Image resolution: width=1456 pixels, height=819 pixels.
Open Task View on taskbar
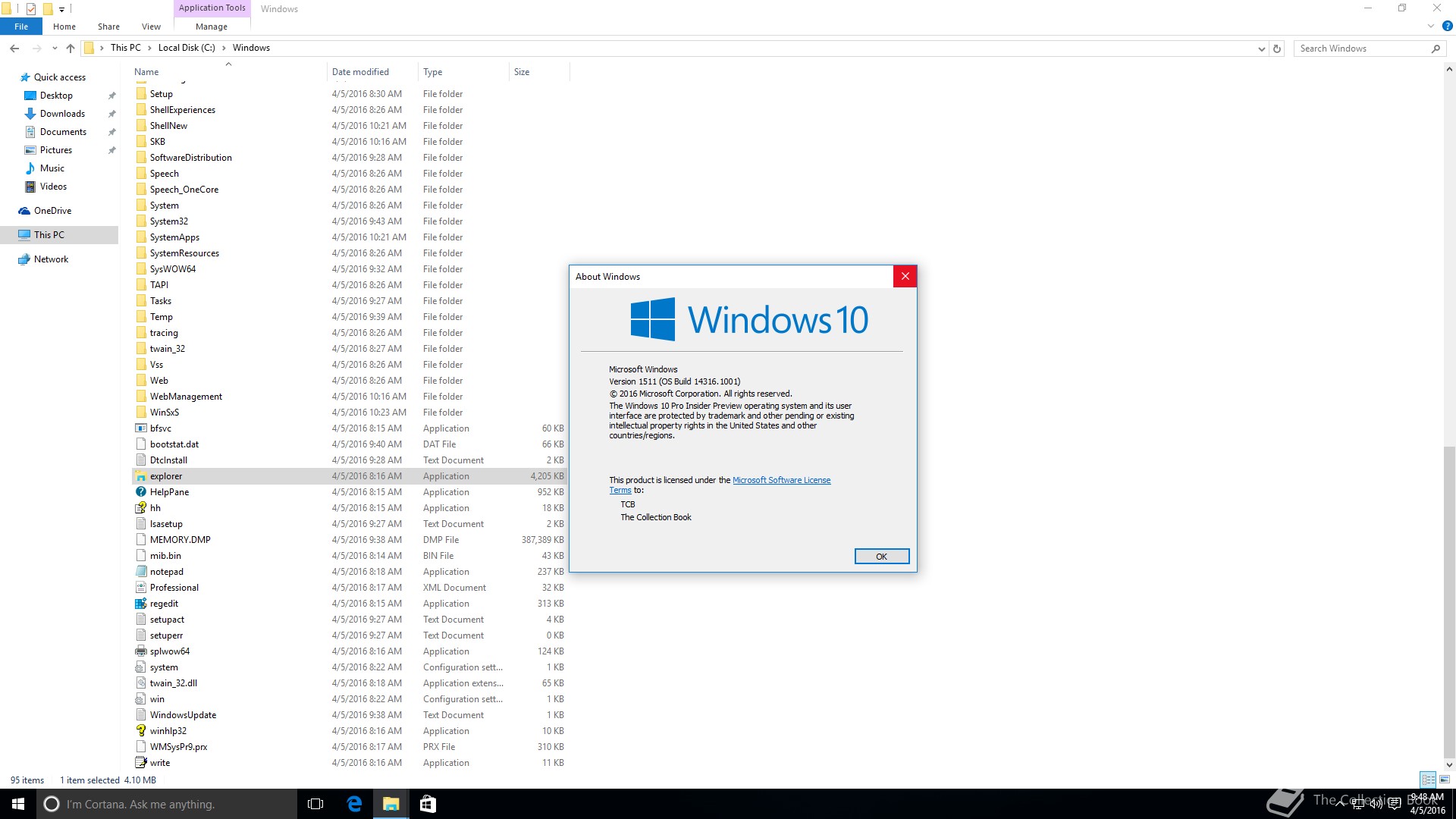click(x=315, y=804)
